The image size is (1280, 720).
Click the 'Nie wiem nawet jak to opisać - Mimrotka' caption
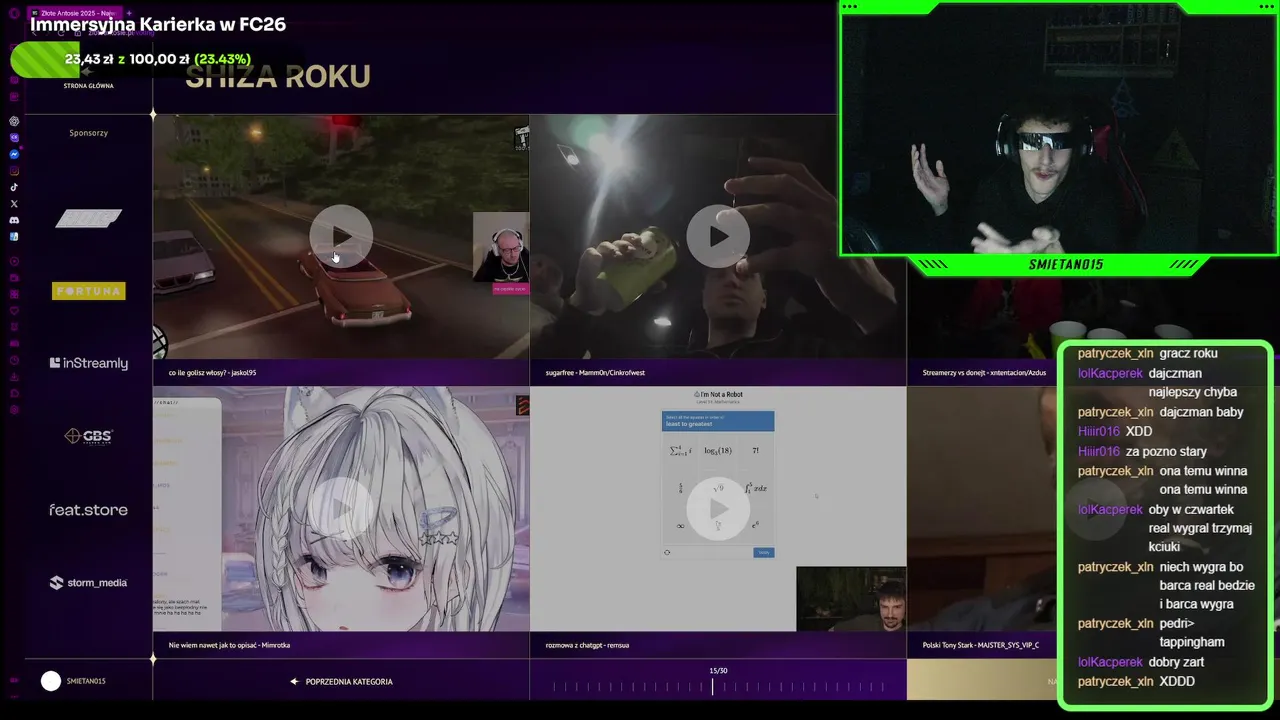[229, 645]
